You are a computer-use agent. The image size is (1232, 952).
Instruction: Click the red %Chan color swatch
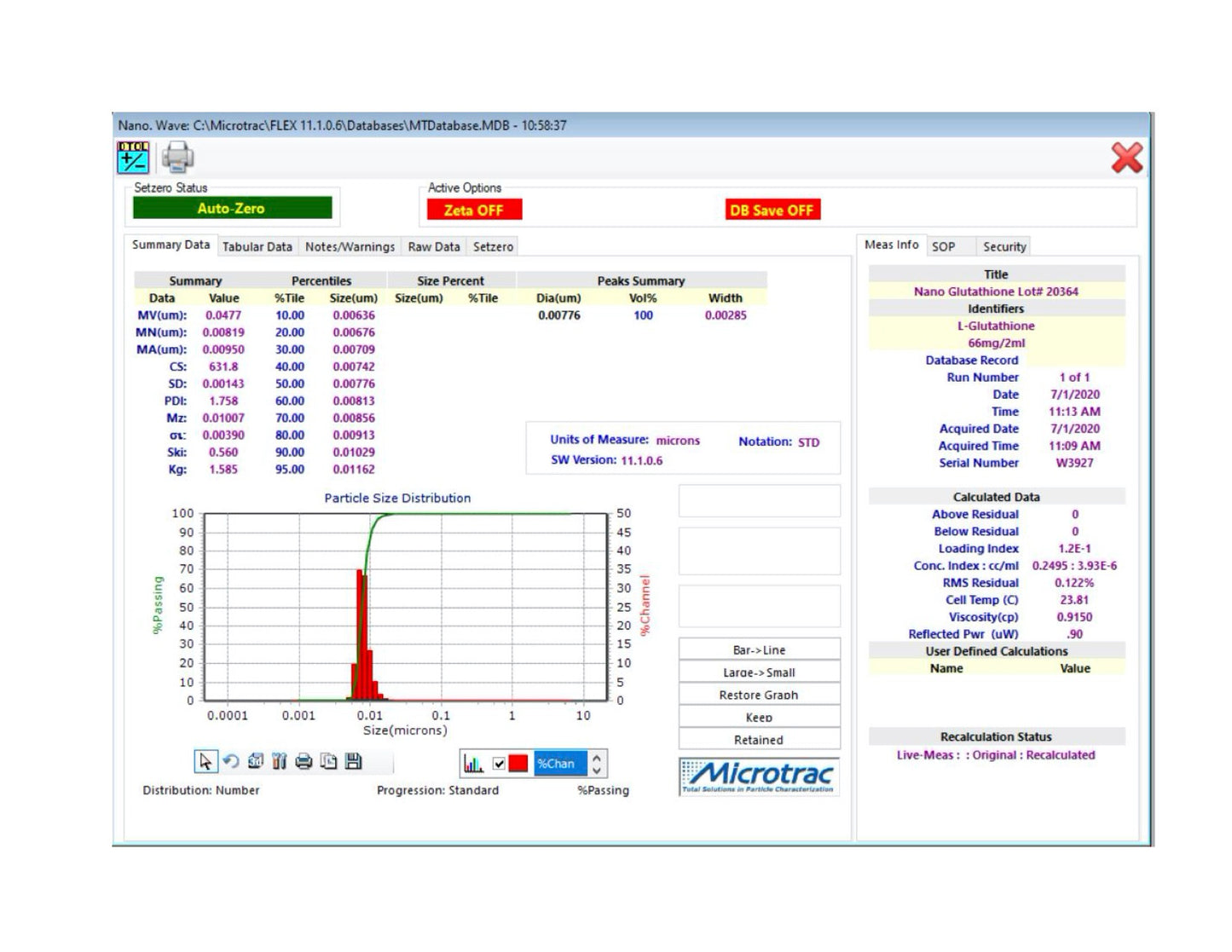518,764
